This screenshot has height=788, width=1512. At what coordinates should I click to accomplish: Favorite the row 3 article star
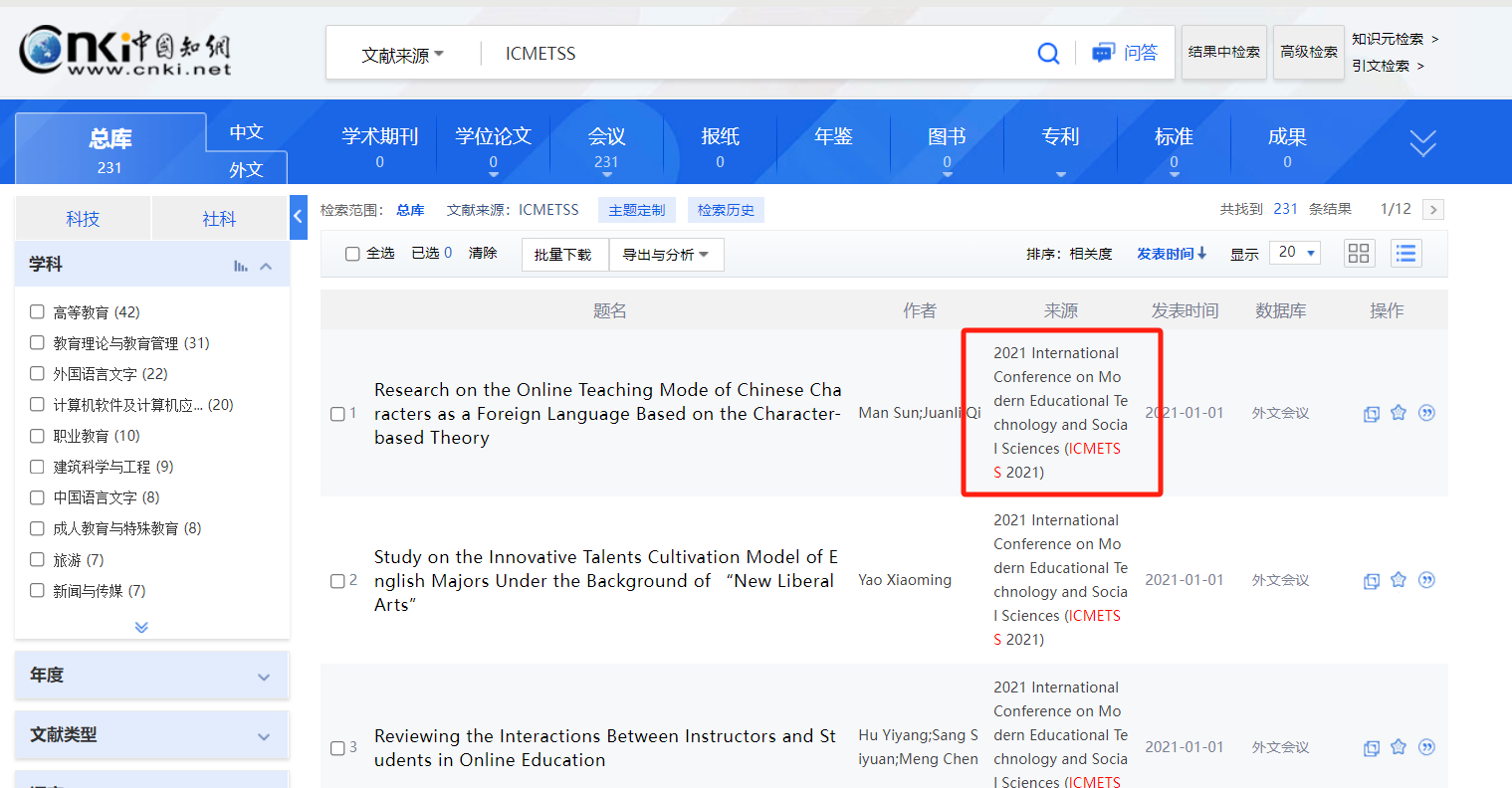[1399, 746]
